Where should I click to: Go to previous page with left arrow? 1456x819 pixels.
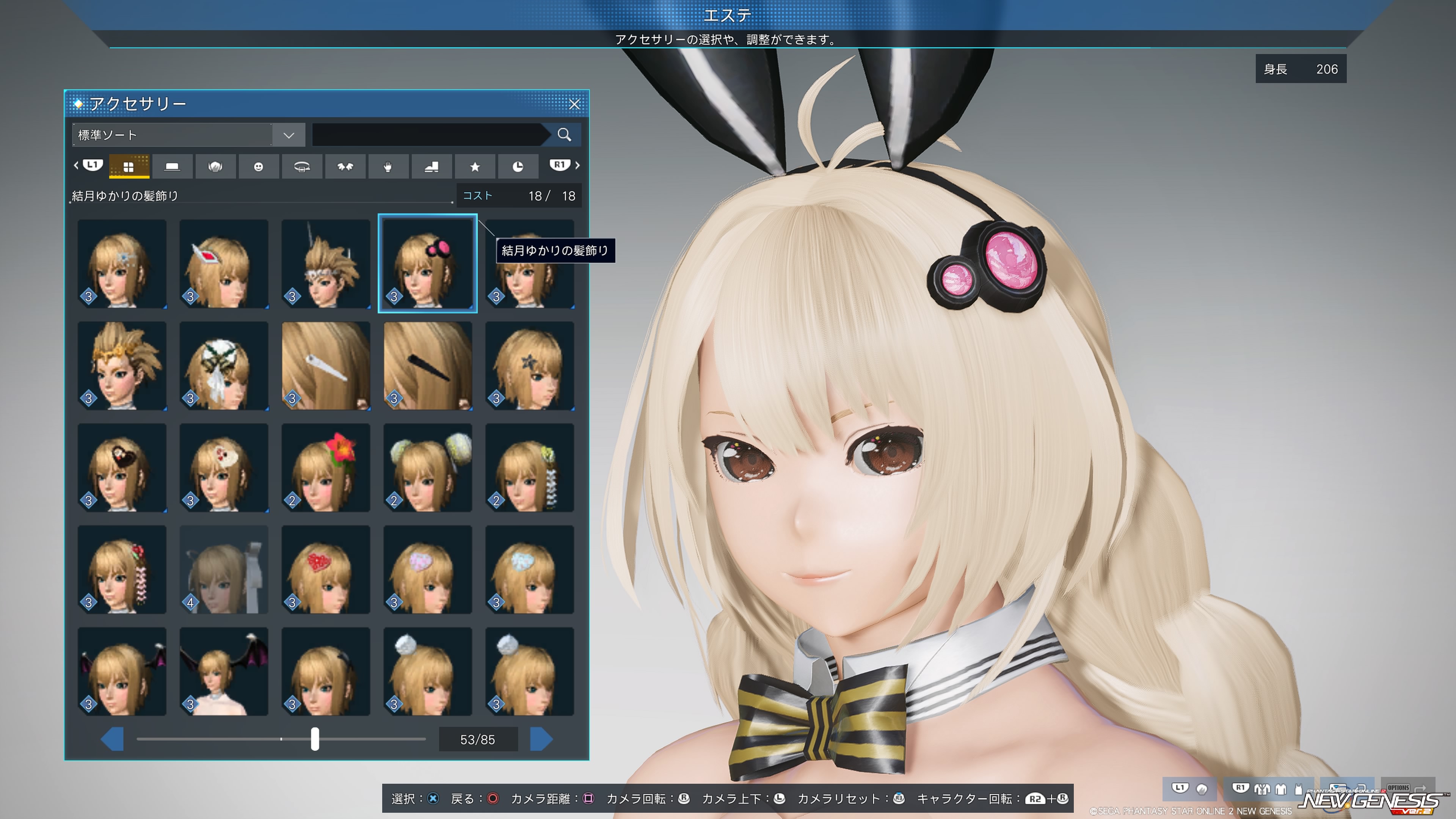(113, 739)
